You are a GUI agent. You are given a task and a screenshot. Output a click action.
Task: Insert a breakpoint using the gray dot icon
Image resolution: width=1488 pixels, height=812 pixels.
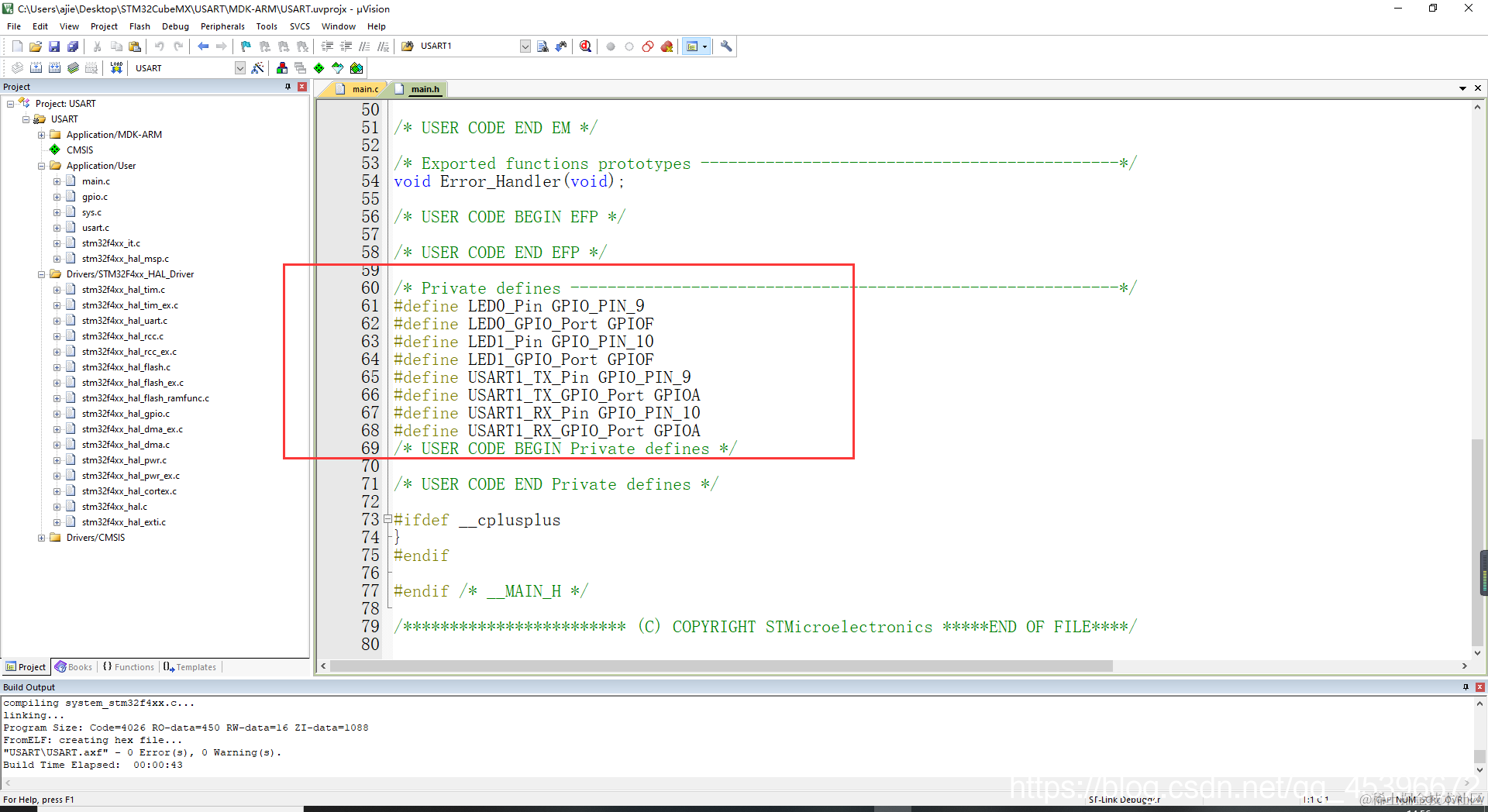611,46
